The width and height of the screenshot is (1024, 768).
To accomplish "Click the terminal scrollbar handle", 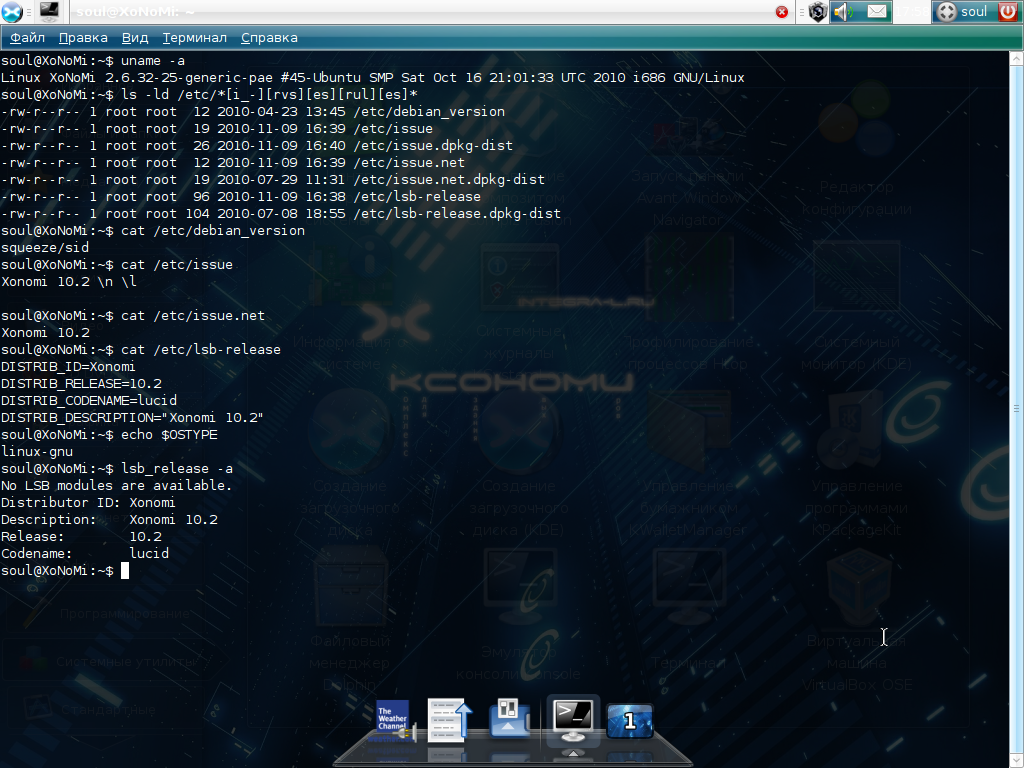I will (1016, 409).
